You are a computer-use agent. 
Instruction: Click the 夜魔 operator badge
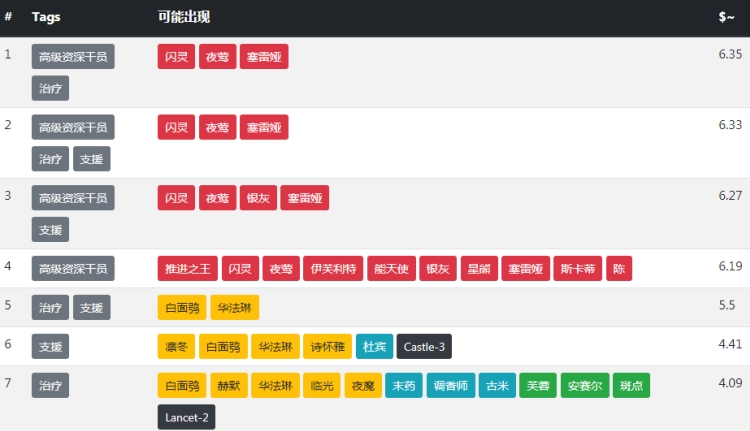coord(362,385)
